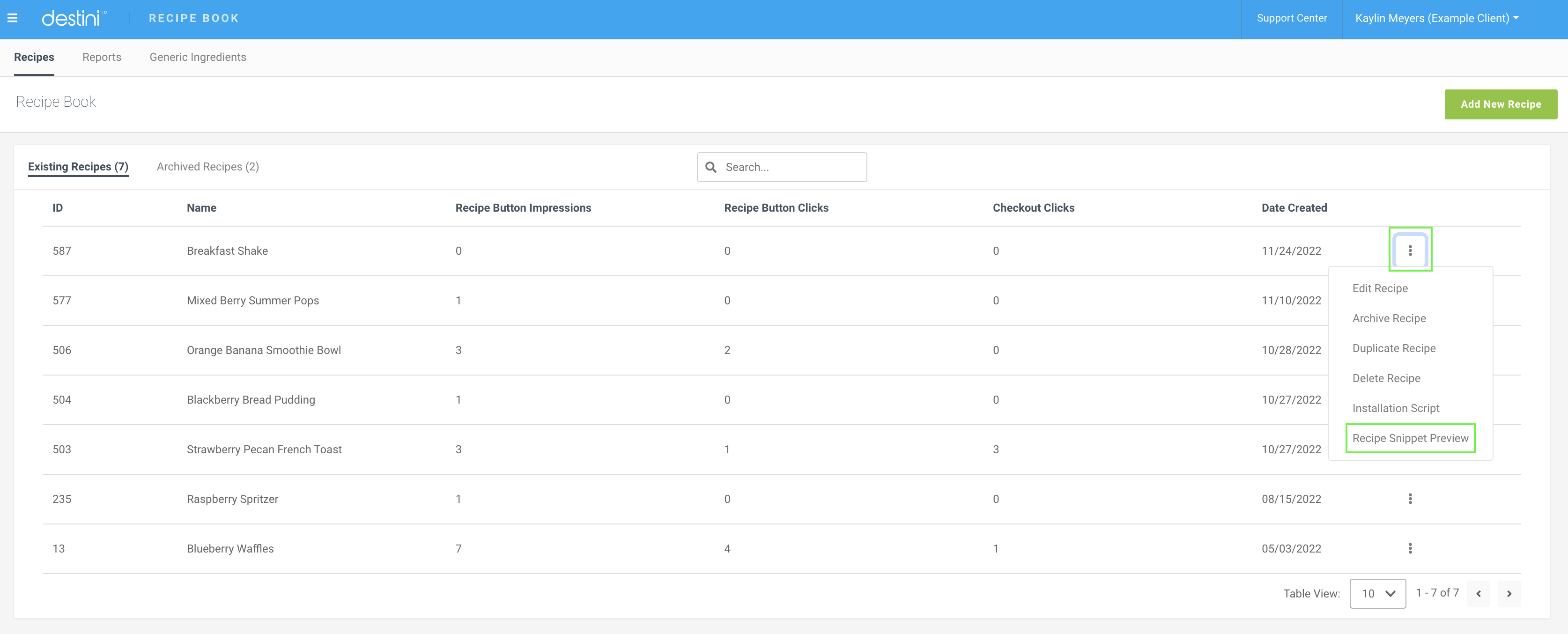
Task: Click the search magnifier icon
Action: tap(711, 167)
